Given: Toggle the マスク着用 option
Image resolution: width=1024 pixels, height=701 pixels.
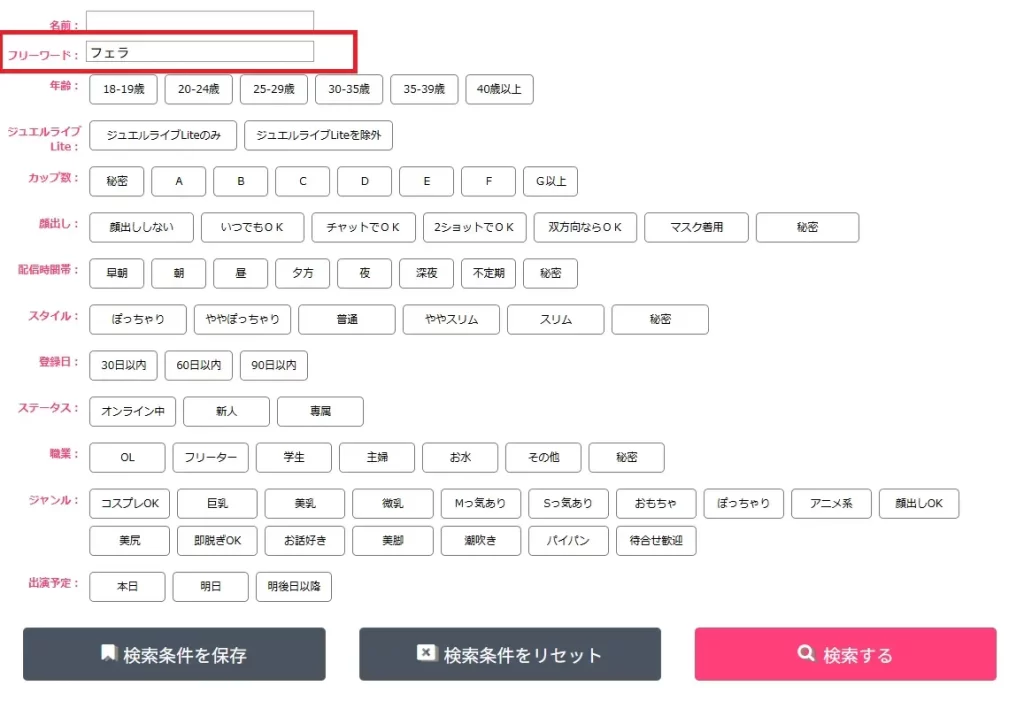Looking at the screenshot, I should click(x=697, y=227).
